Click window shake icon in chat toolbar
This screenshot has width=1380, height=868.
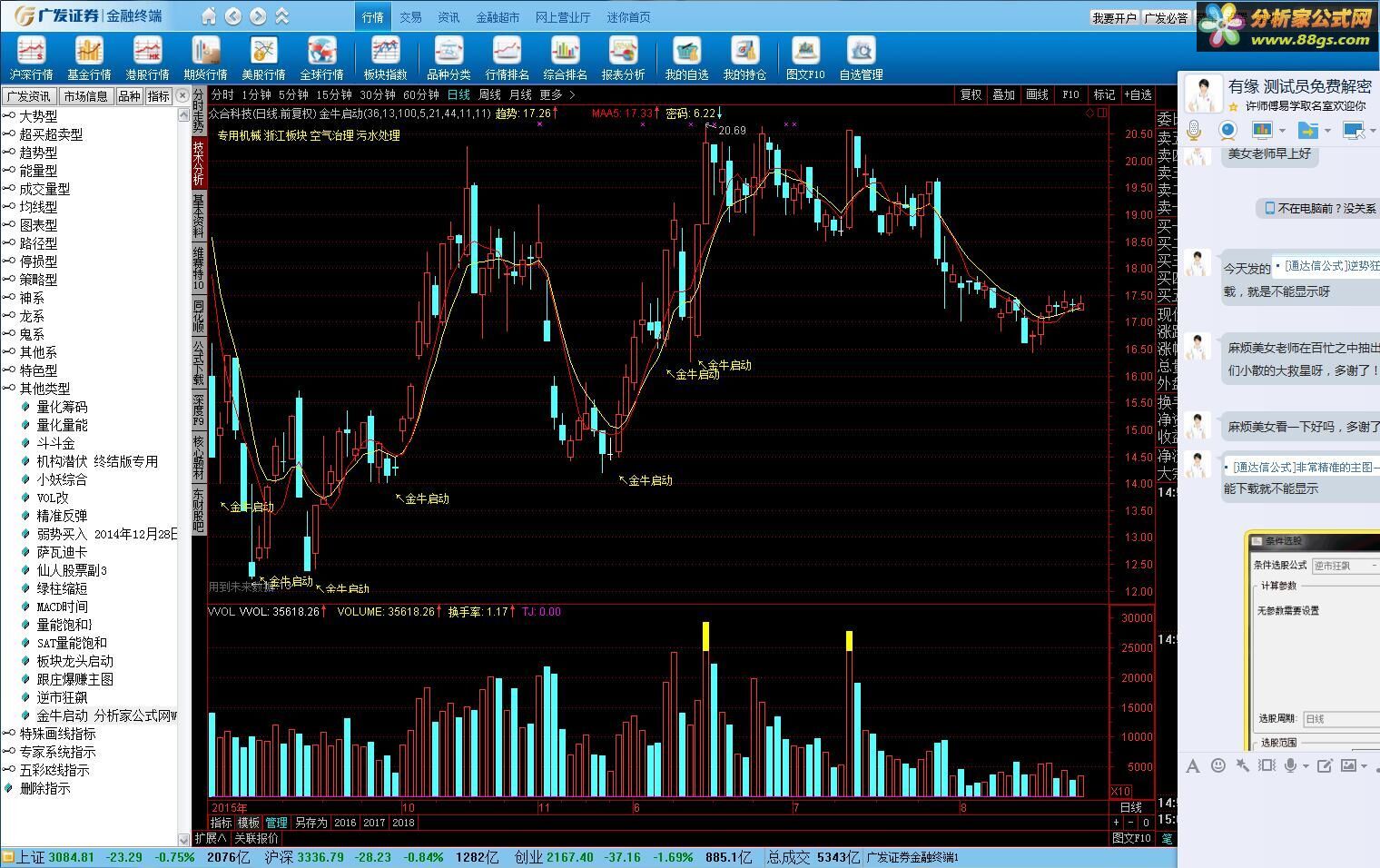(x=1267, y=766)
